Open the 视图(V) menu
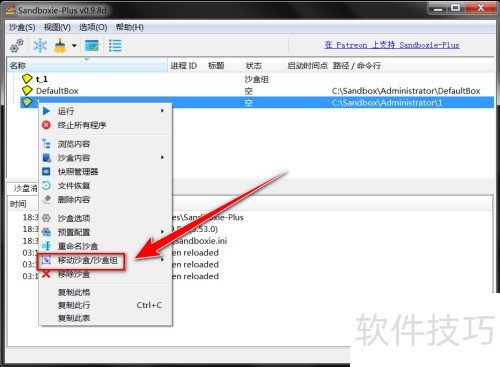The height and width of the screenshot is (367, 500). (57, 27)
